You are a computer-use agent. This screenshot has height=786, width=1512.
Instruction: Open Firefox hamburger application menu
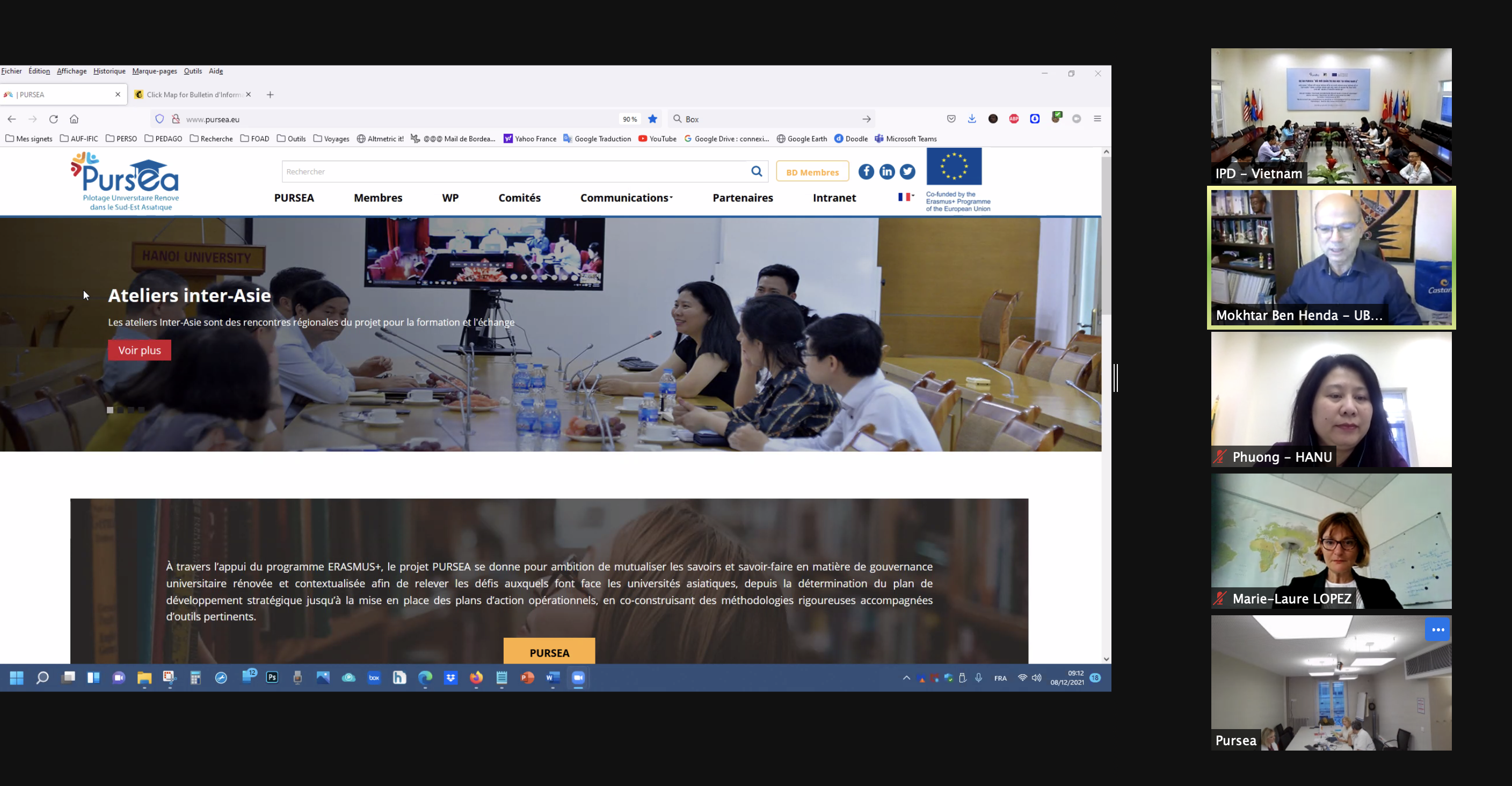1097,119
